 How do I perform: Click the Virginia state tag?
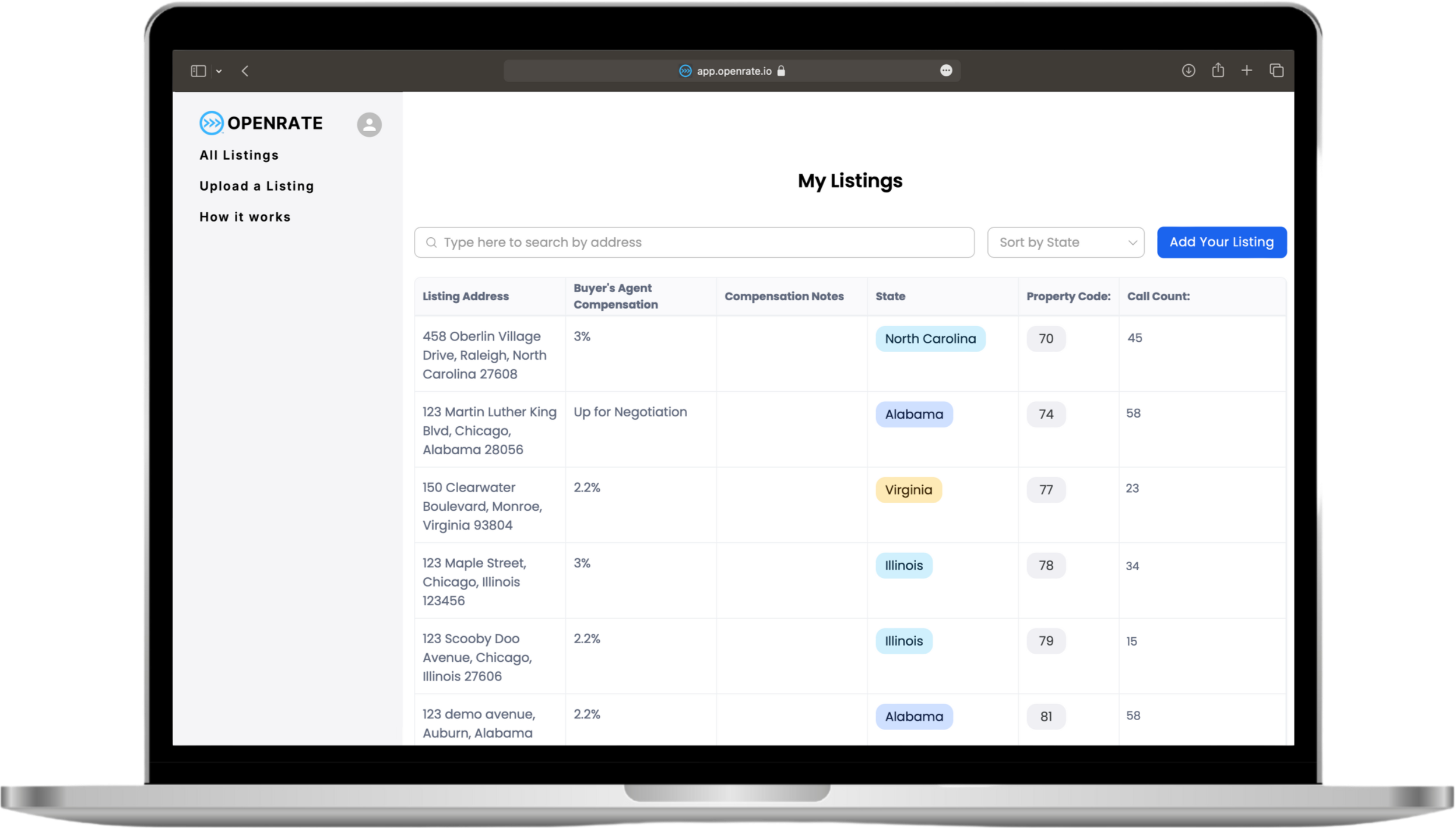pyautogui.click(x=908, y=490)
